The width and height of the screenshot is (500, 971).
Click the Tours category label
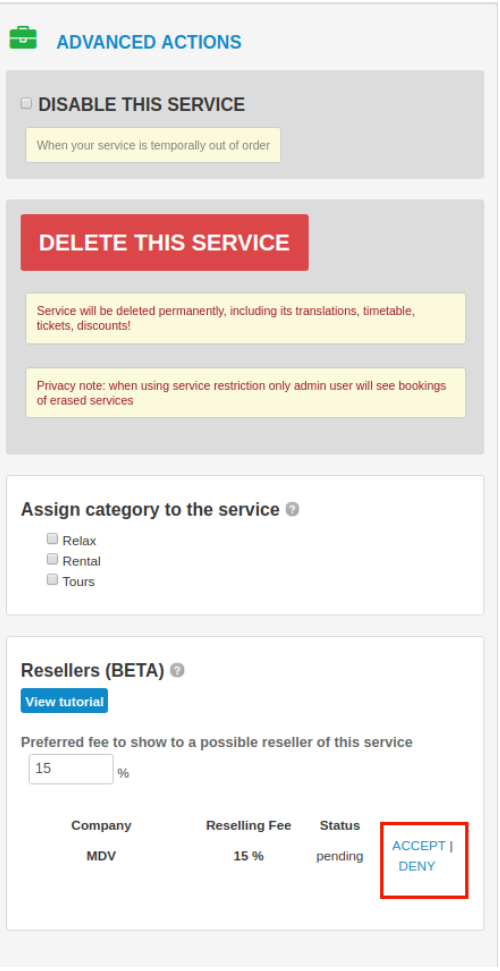[79, 581]
